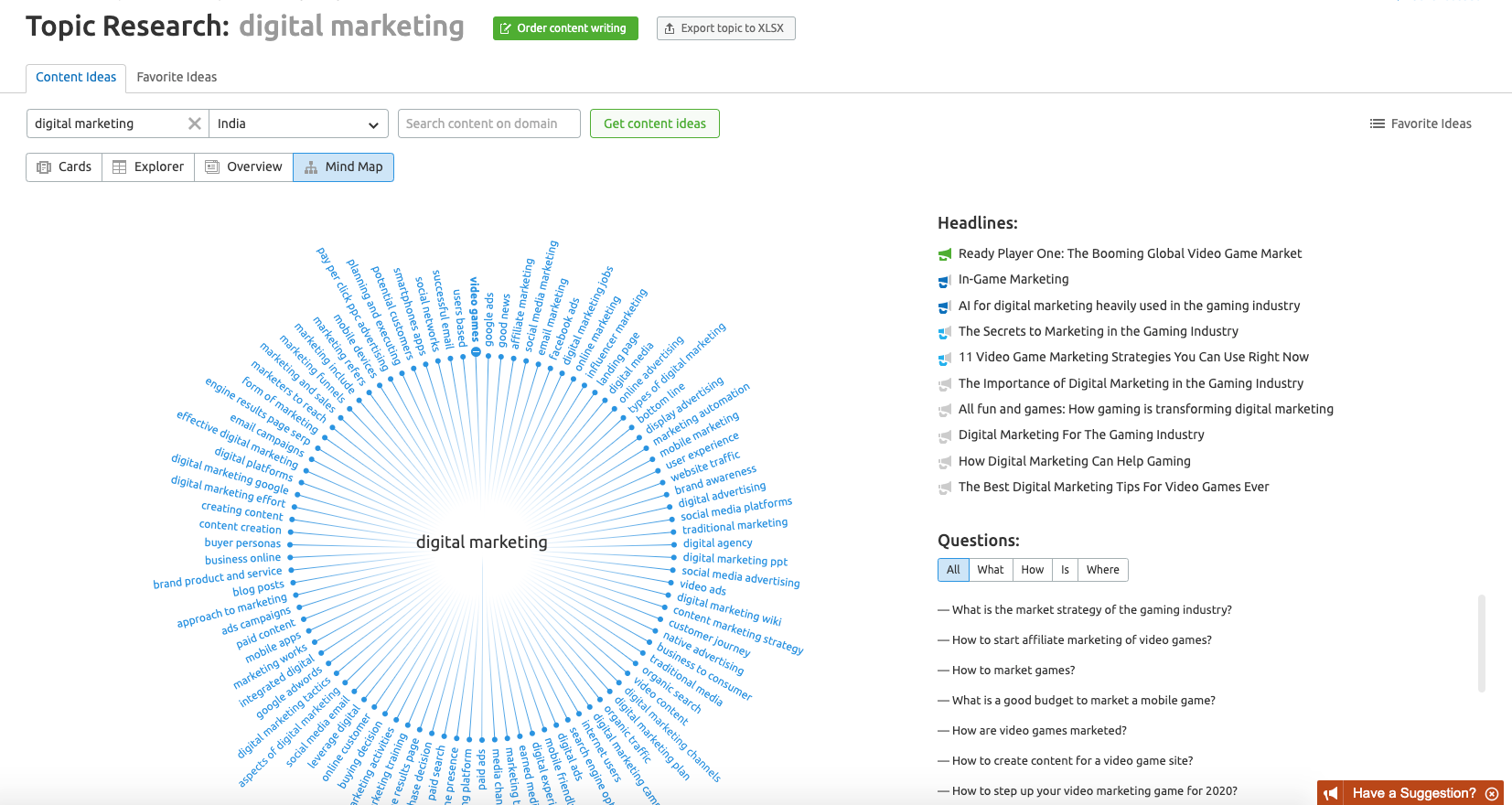
Task: Click the megaphone icon in Have a Suggestion bar
Action: coord(1331,793)
